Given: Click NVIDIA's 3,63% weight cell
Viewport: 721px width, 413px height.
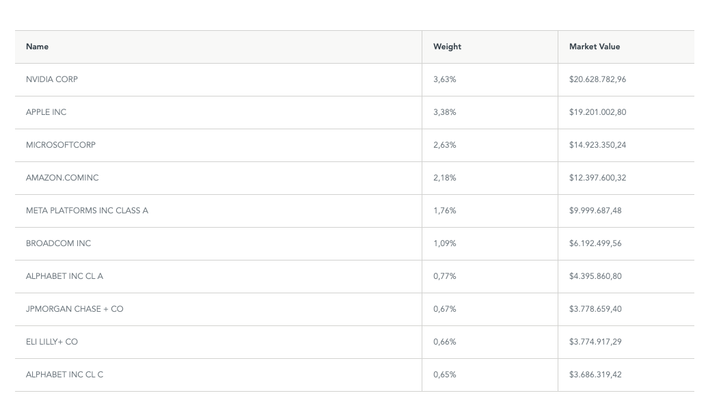Looking at the screenshot, I should [444, 79].
